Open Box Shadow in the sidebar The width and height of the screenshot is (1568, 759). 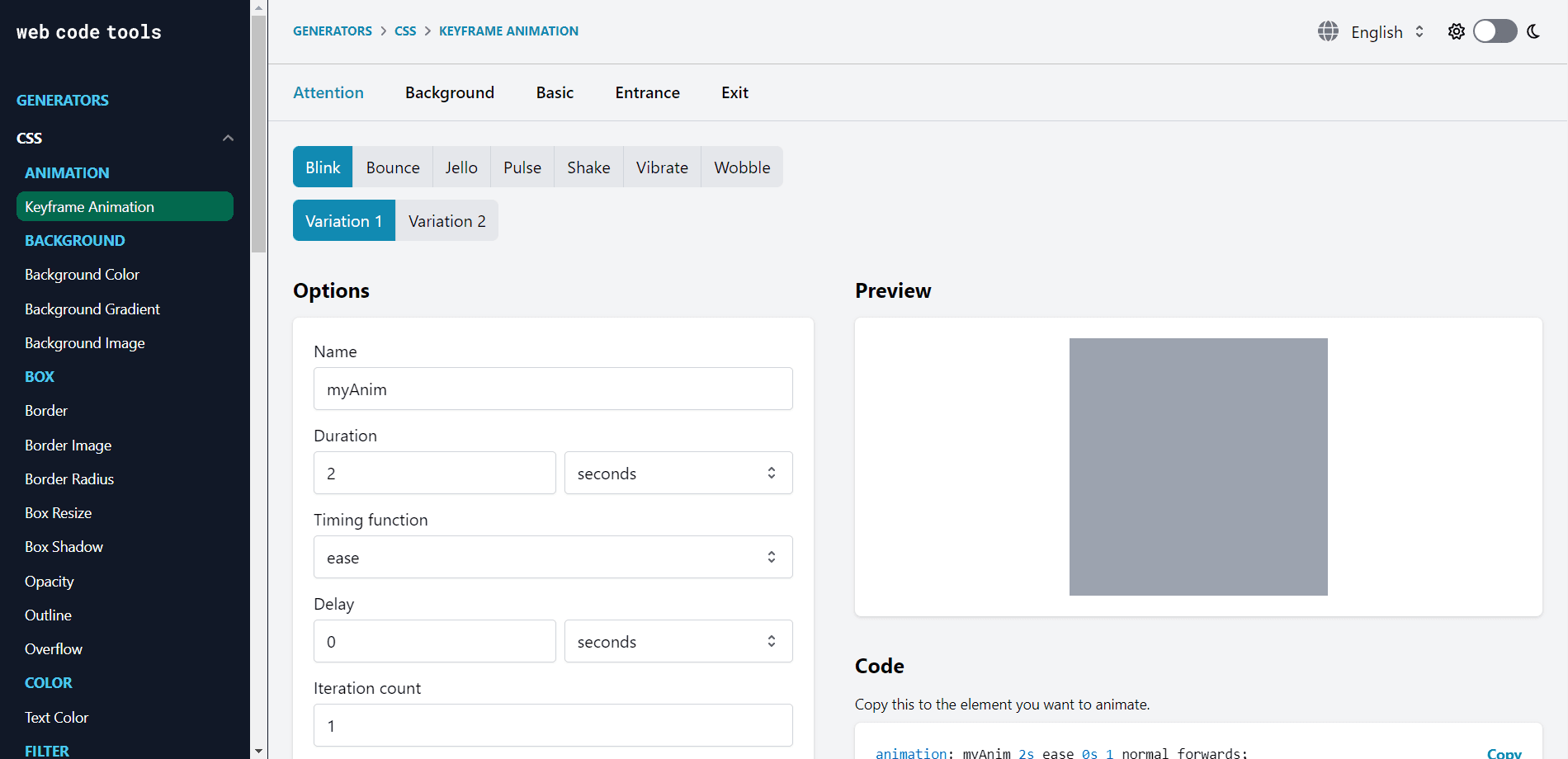[64, 547]
